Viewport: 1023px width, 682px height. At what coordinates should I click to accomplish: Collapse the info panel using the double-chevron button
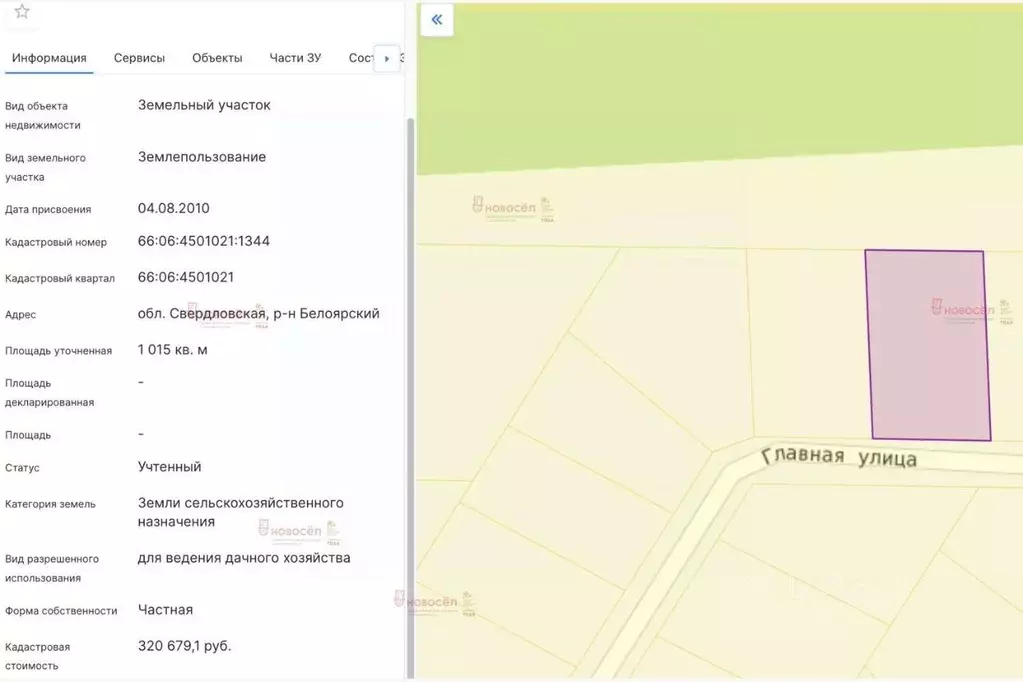[435, 19]
